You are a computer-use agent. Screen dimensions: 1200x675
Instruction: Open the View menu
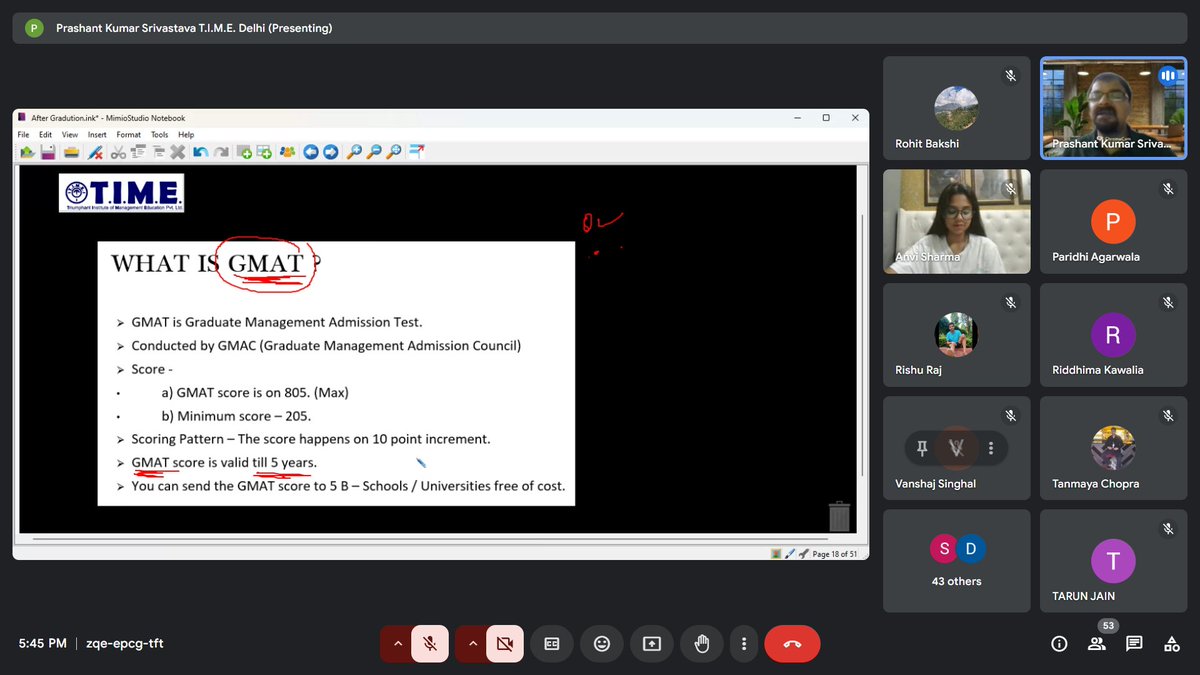tap(70, 134)
